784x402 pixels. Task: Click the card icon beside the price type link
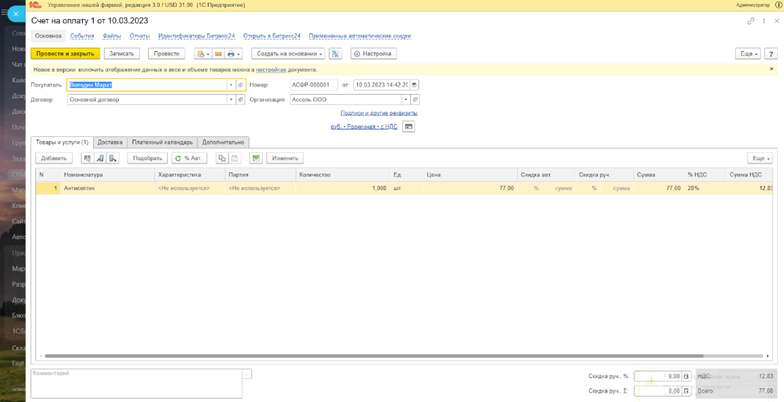408,126
